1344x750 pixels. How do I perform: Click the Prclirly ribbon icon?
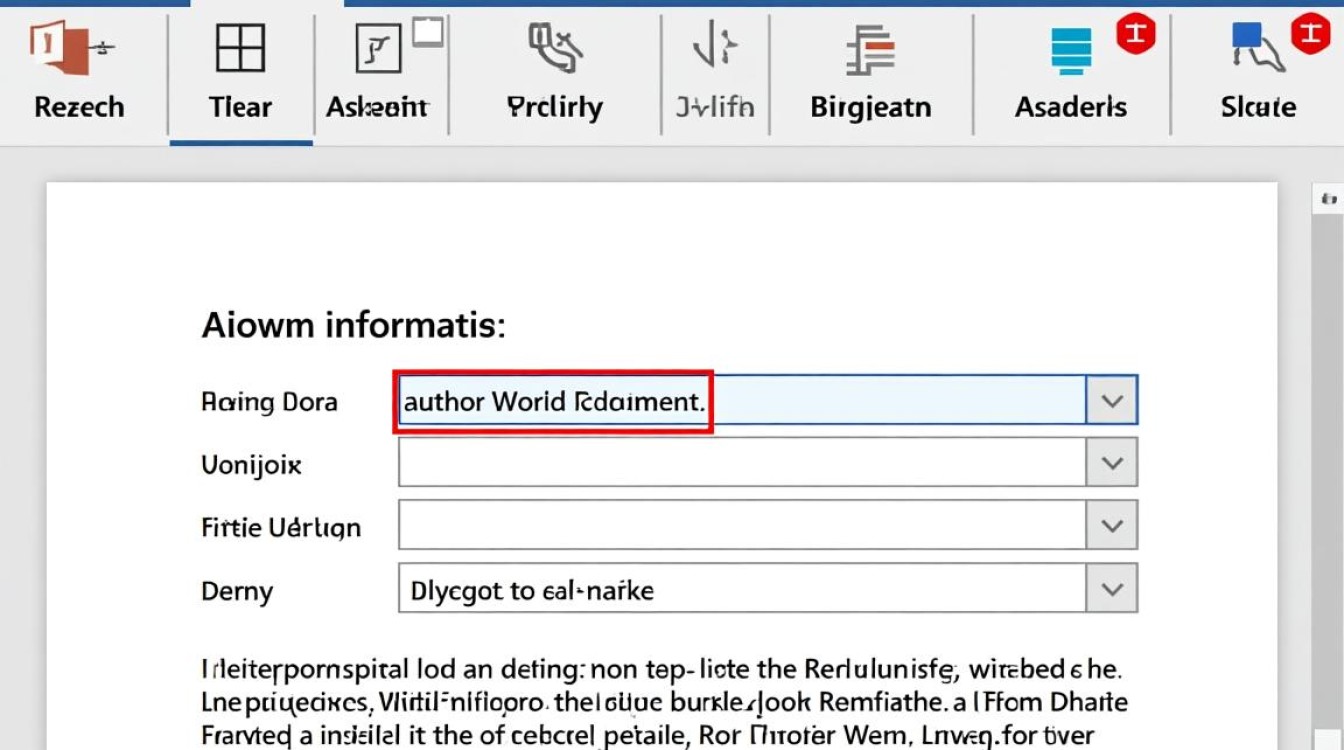click(555, 48)
